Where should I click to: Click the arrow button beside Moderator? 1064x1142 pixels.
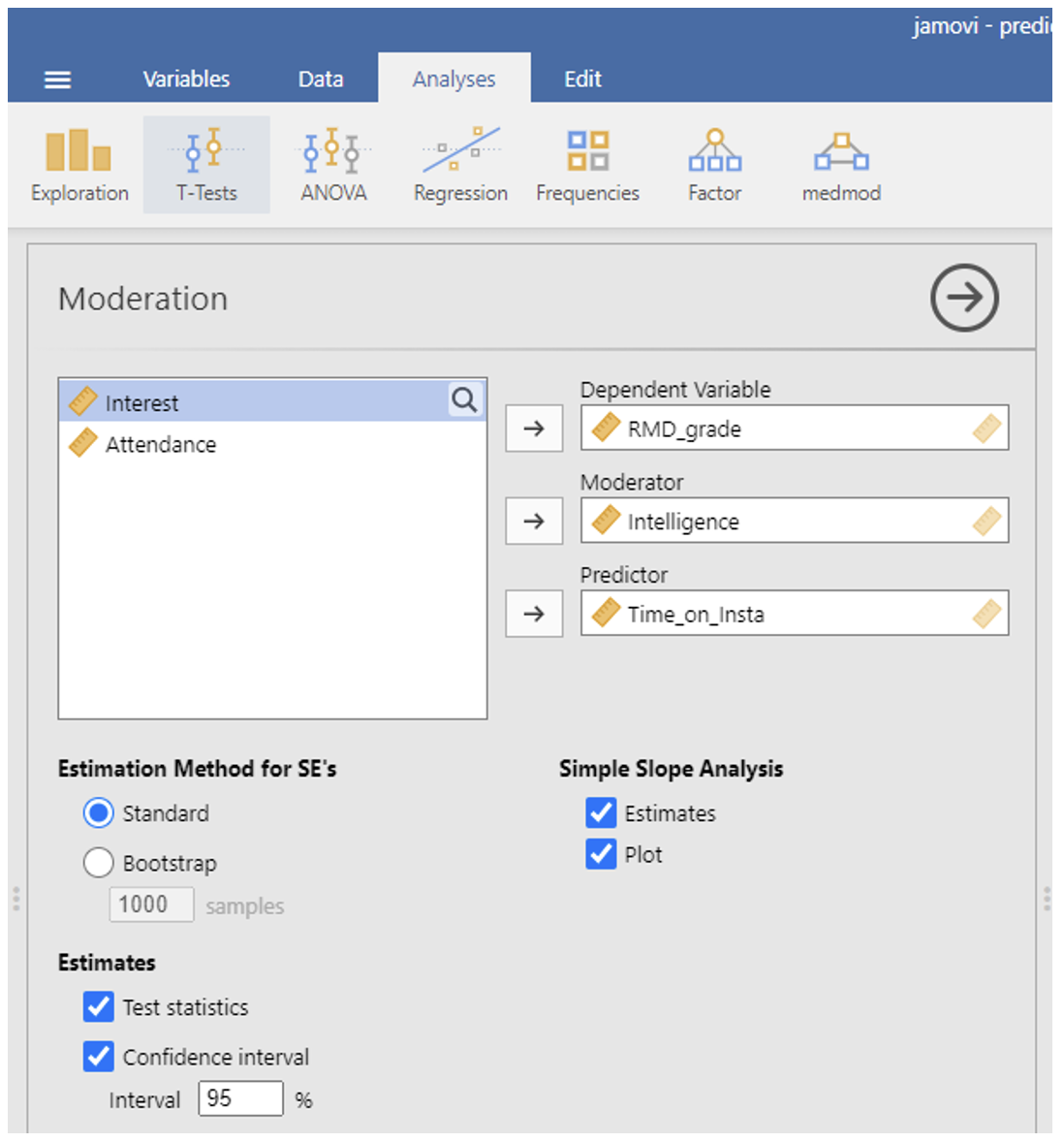point(534,522)
